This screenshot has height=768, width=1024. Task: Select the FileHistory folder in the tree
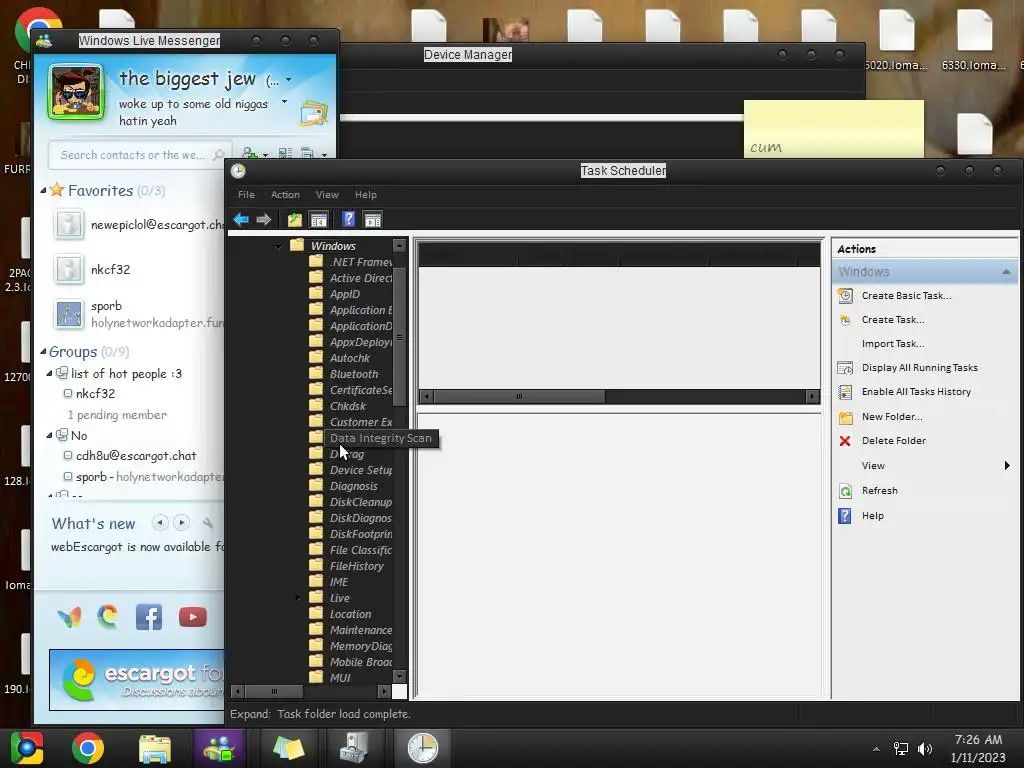(x=357, y=566)
